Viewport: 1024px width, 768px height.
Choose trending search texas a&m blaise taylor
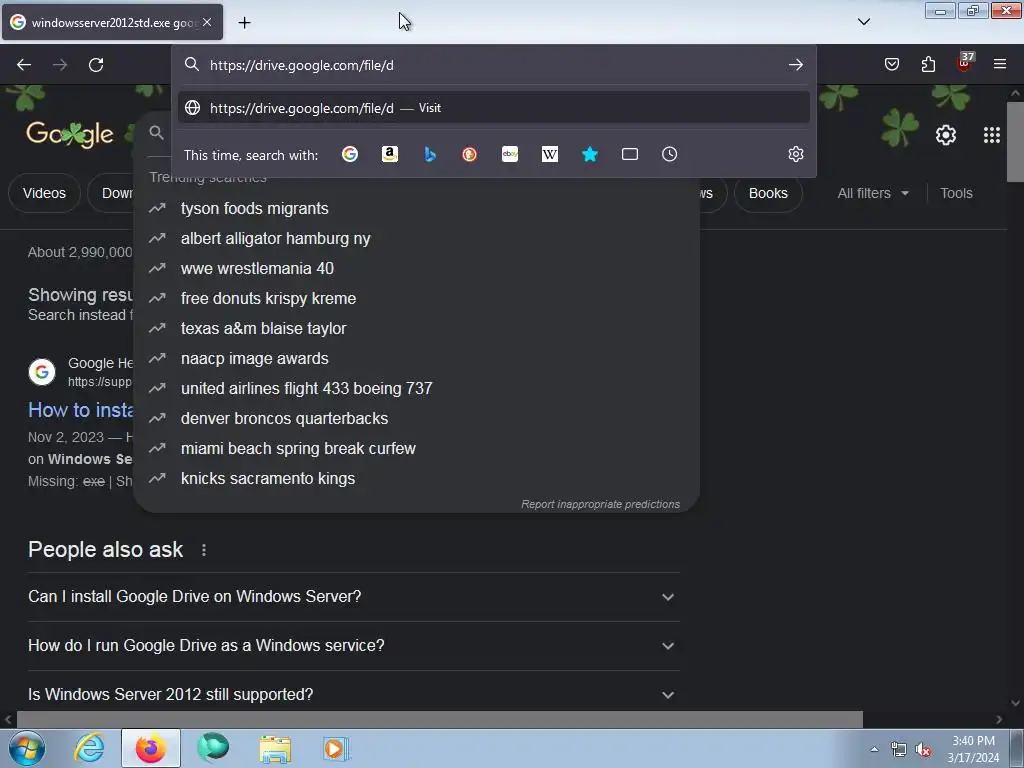[416, 328]
